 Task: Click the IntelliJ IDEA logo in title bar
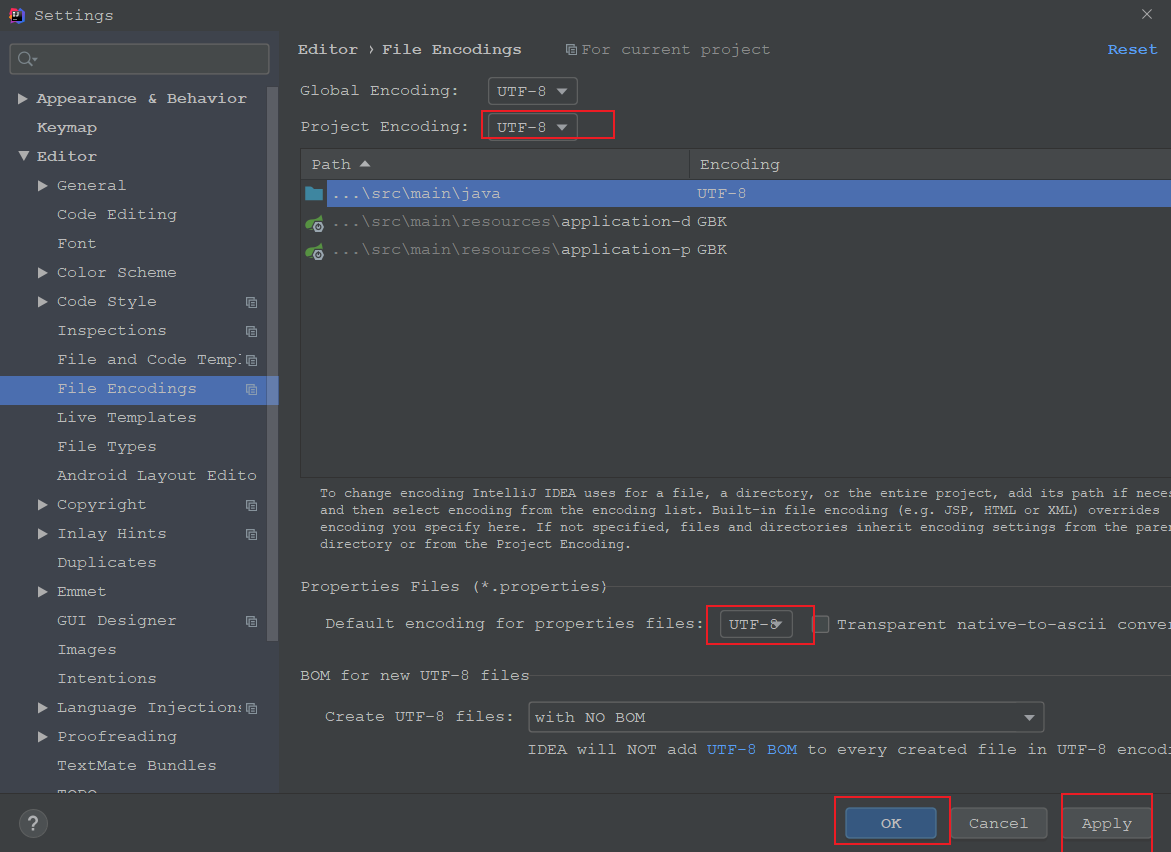[16, 15]
